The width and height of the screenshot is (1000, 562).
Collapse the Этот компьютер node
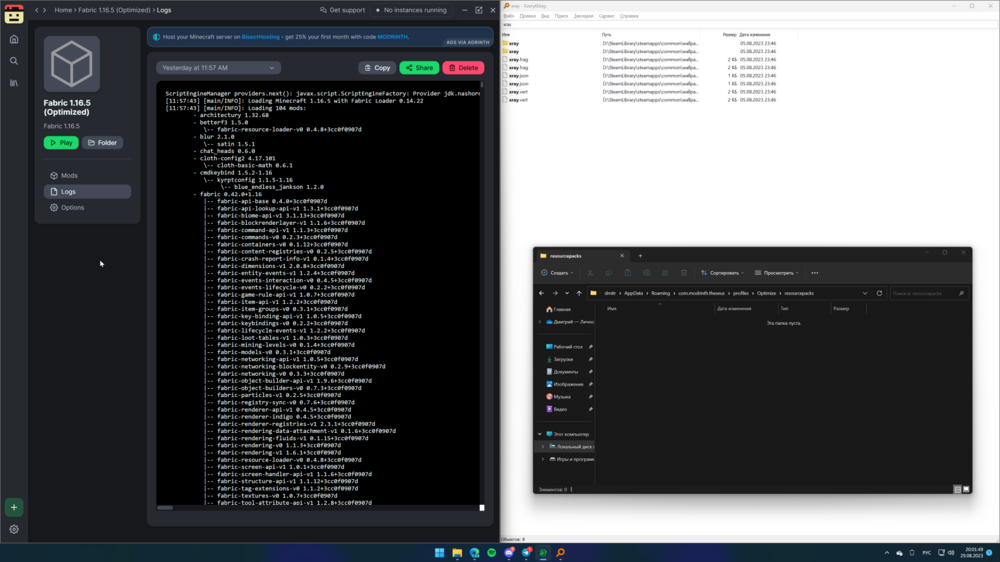pos(540,434)
